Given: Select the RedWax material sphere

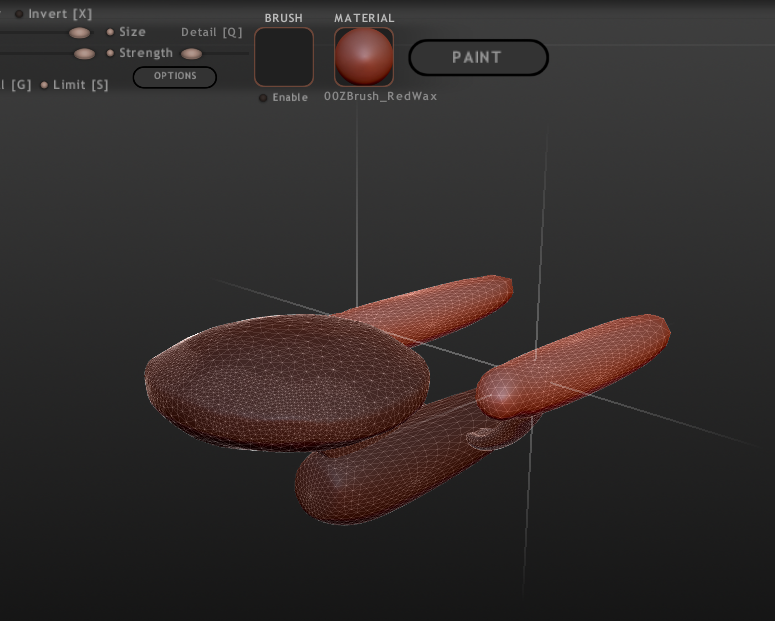Looking at the screenshot, I should tap(364, 56).
